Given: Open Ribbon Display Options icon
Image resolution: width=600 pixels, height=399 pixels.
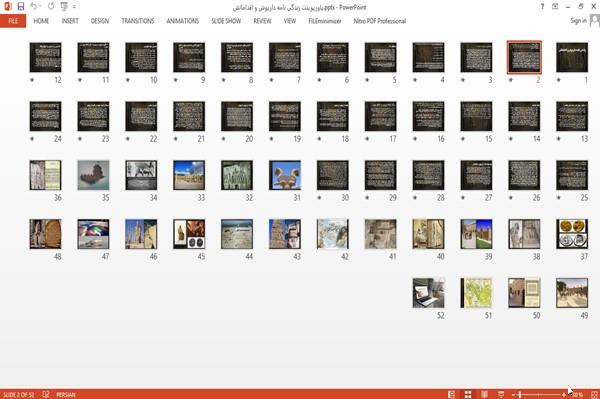Looking at the screenshot, I should (x=555, y=7).
